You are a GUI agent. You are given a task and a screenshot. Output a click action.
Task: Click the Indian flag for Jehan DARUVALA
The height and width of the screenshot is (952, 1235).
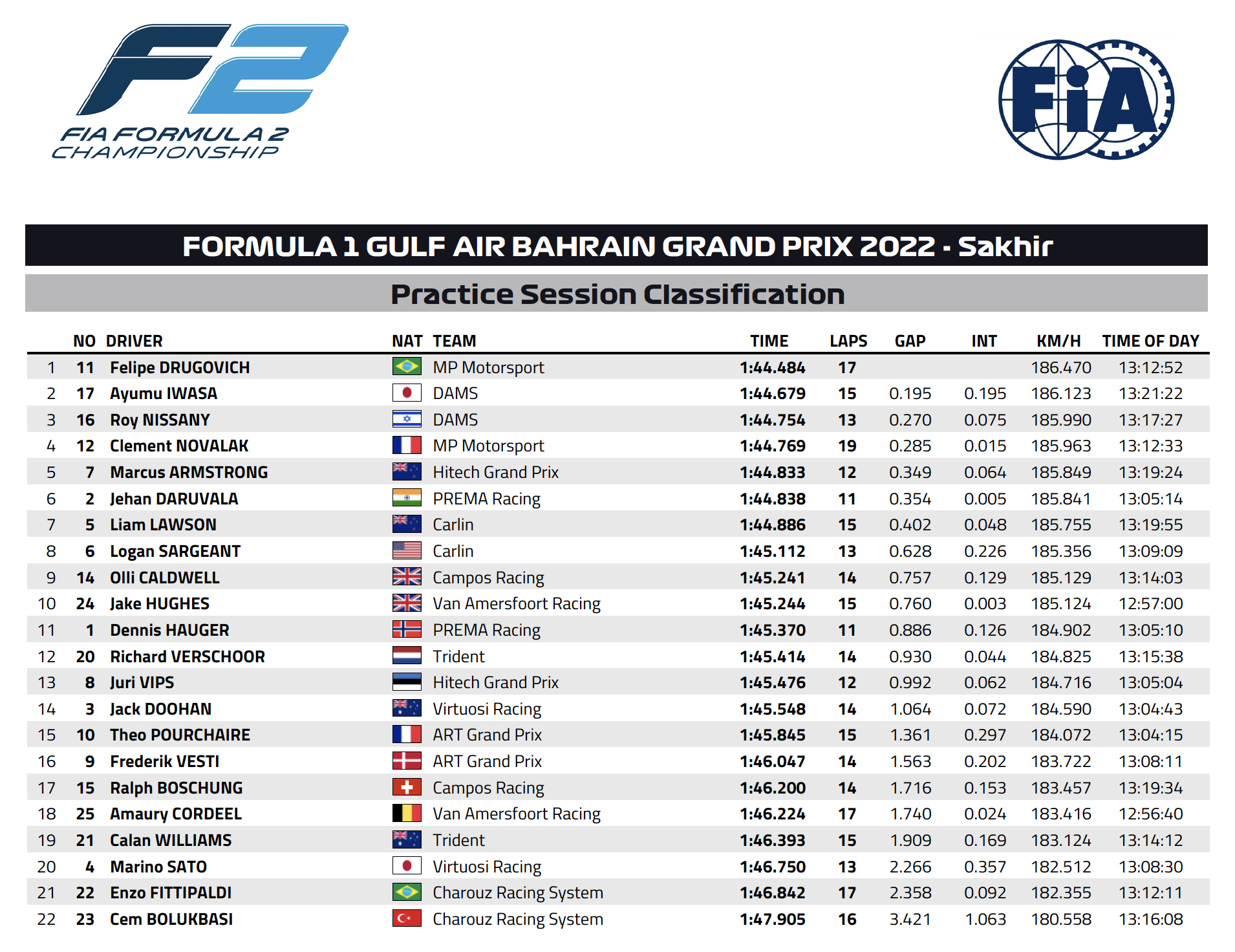[407, 498]
